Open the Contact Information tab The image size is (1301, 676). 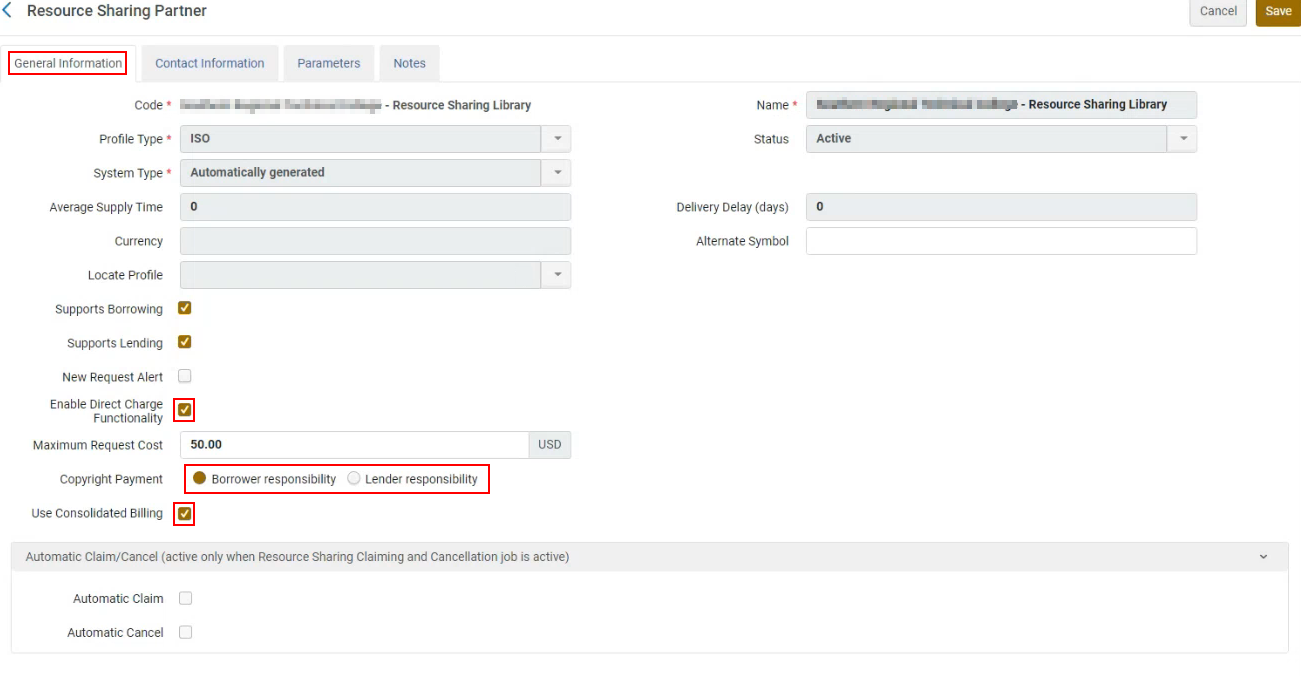(x=209, y=63)
